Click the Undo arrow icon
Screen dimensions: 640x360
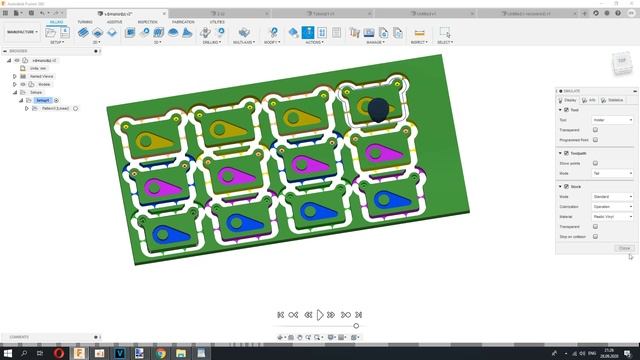point(42,13)
